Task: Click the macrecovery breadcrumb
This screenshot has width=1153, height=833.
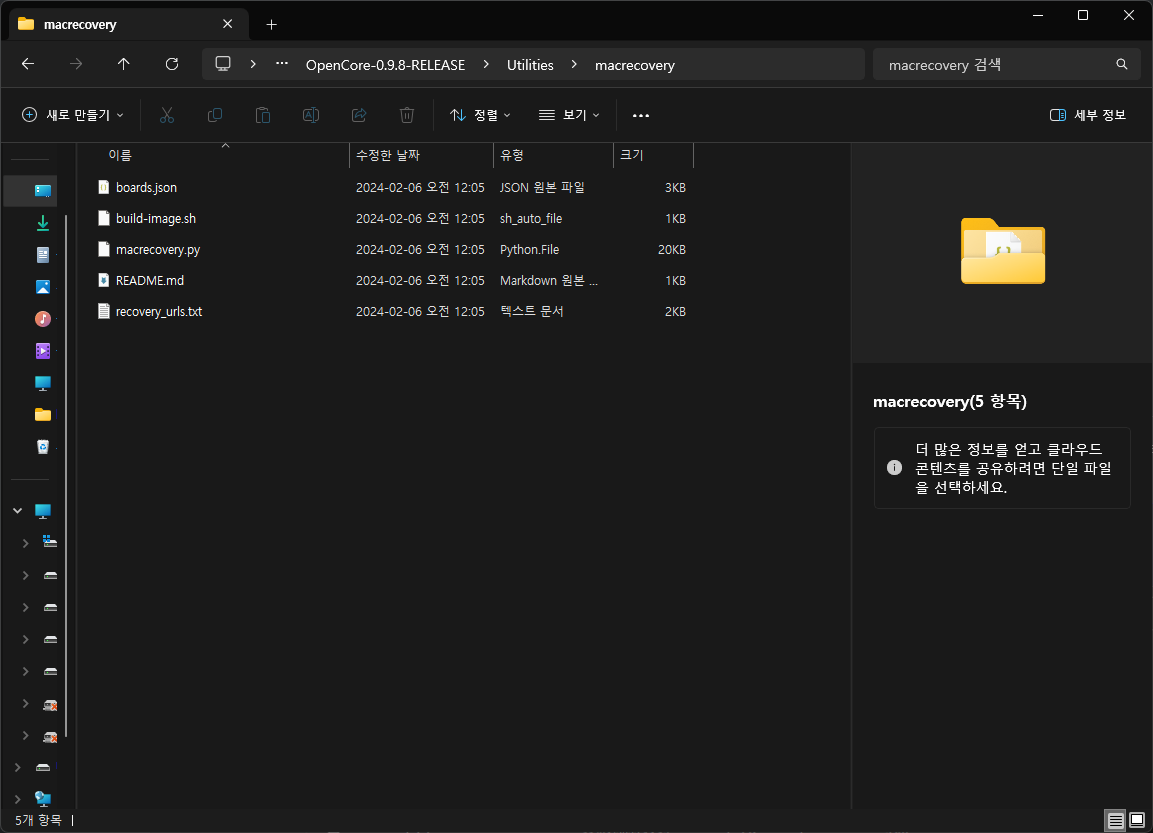Action: point(635,65)
